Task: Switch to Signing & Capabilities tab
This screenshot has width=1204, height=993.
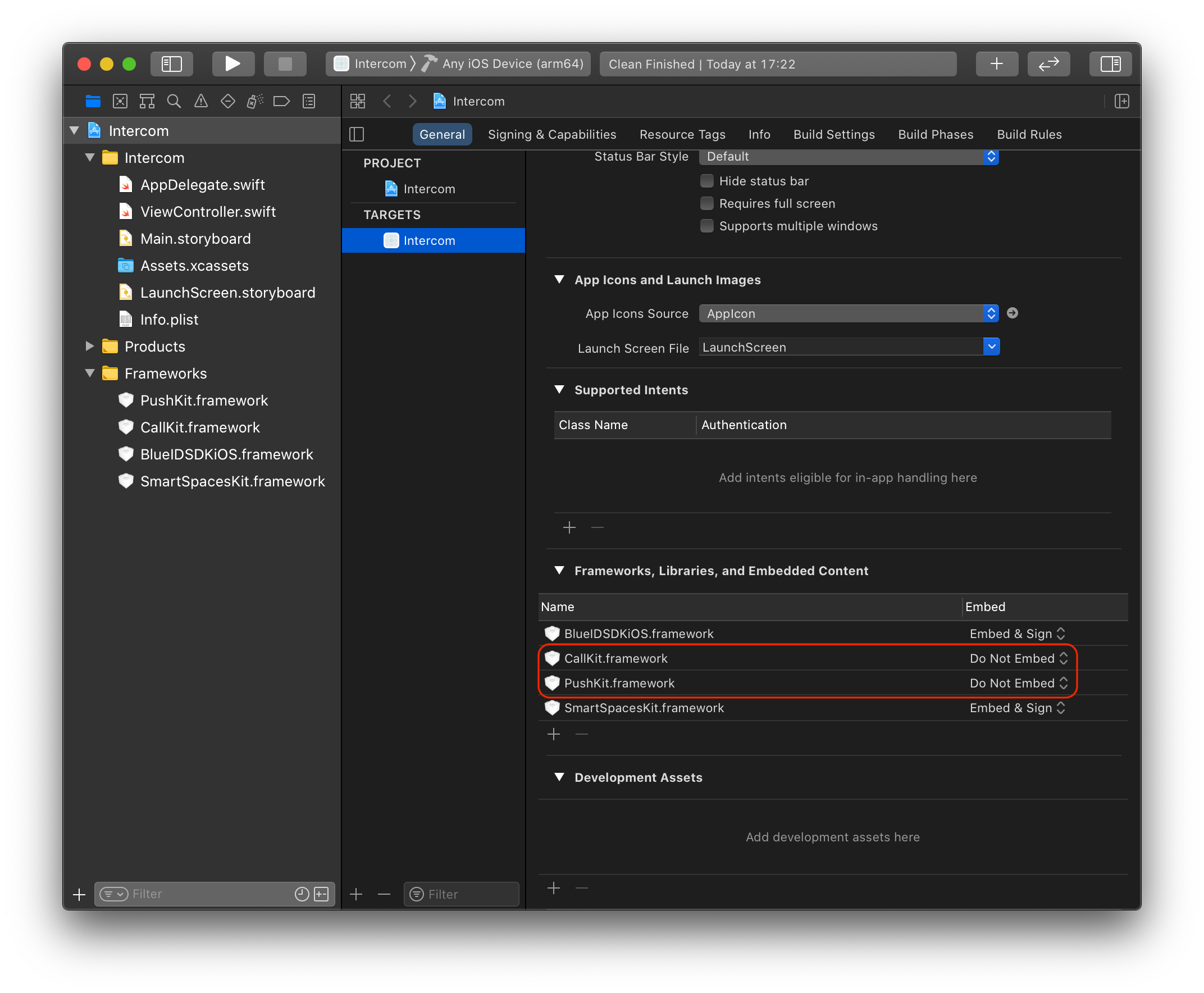Action: tap(552, 134)
